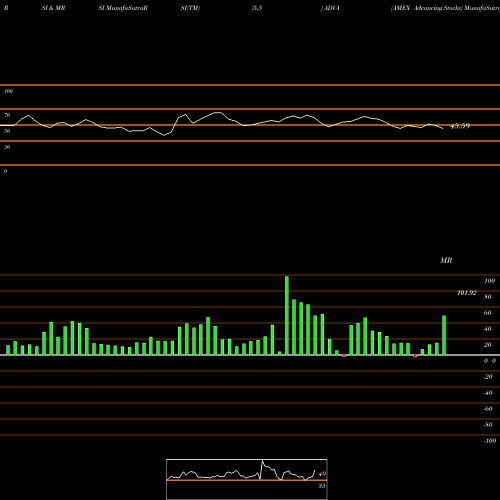500x500 pixels.
Task: Click the header text 'SI(TM)'
Action: click(x=190, y=8)
